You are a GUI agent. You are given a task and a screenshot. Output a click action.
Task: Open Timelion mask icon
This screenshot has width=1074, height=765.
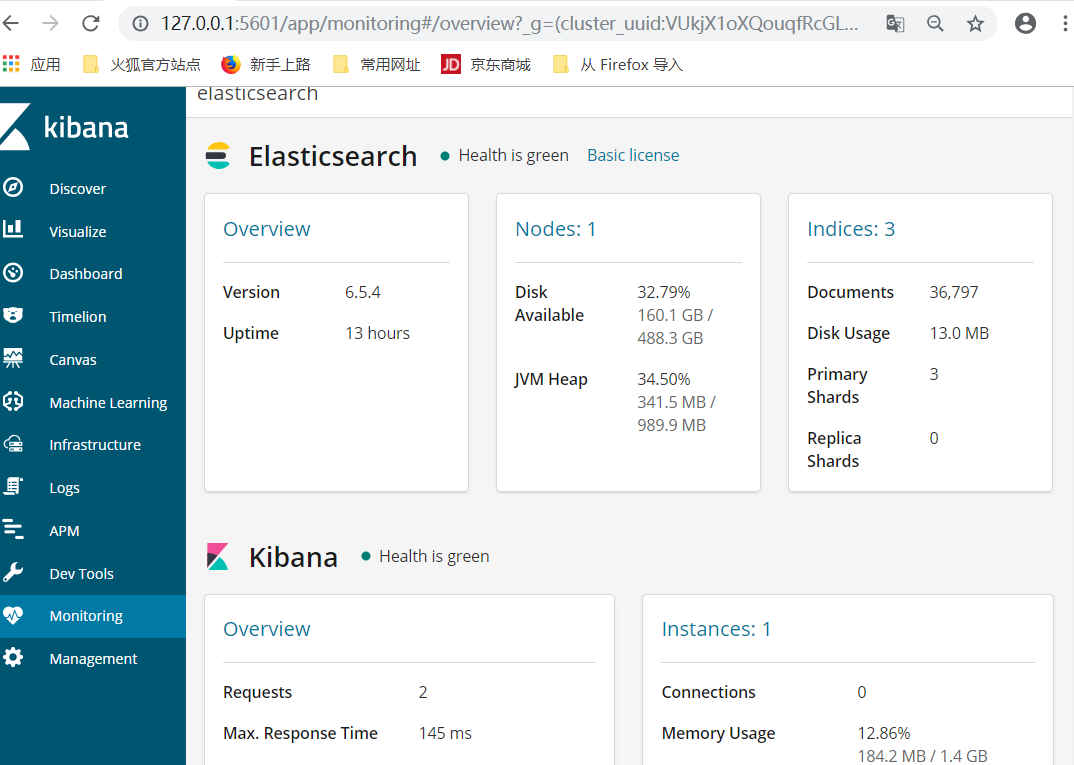coord(13,316)
